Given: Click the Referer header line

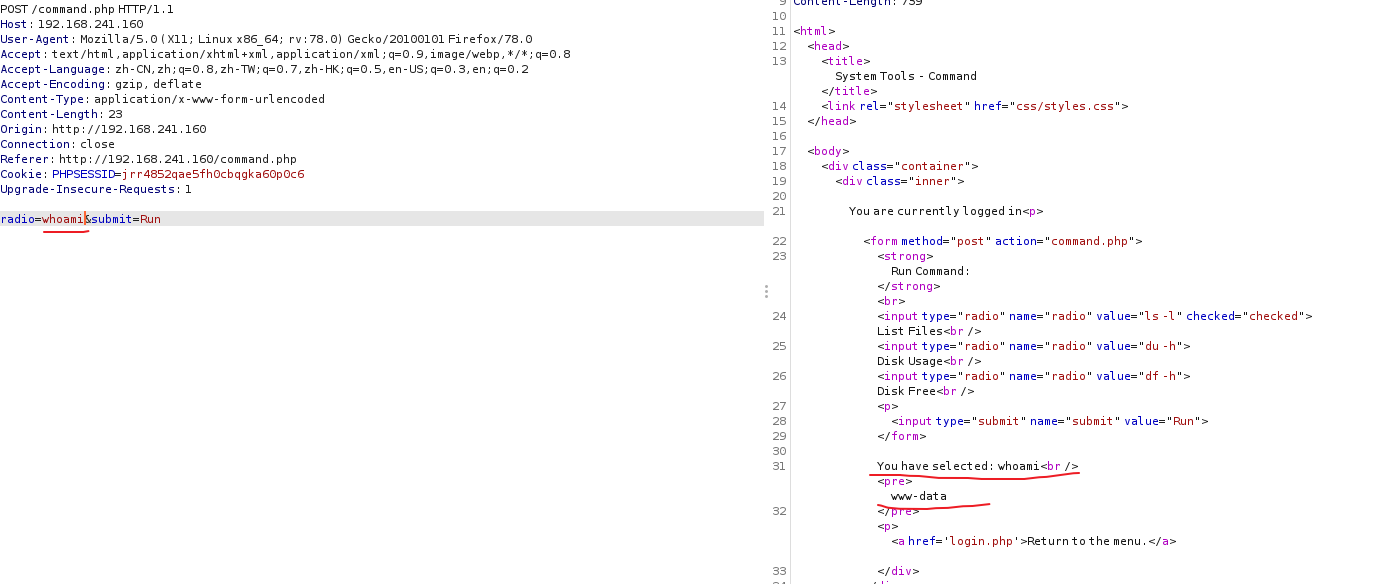Looking at the screenshot, I should pos(148,159).
